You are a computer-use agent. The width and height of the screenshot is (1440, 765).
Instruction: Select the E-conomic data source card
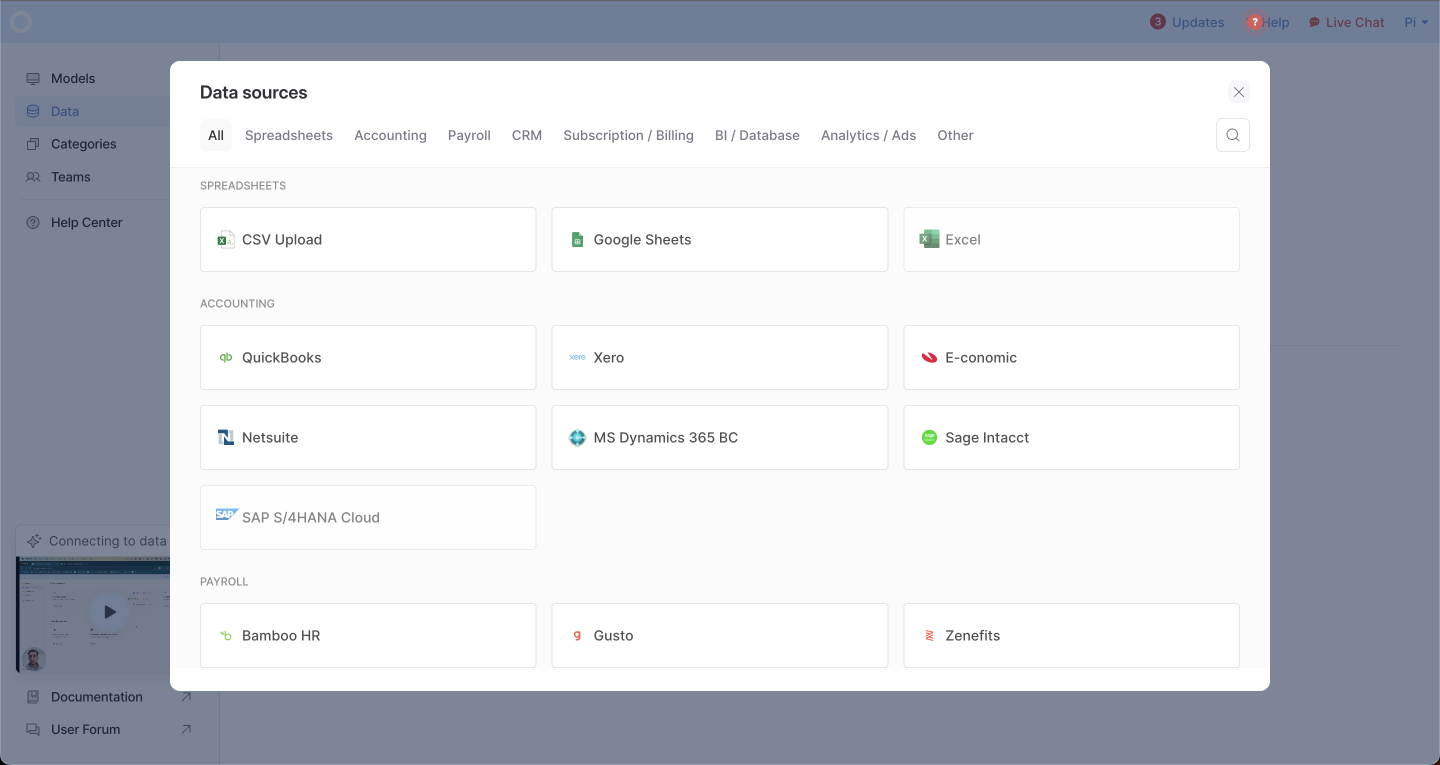[x=1071, y=357]
